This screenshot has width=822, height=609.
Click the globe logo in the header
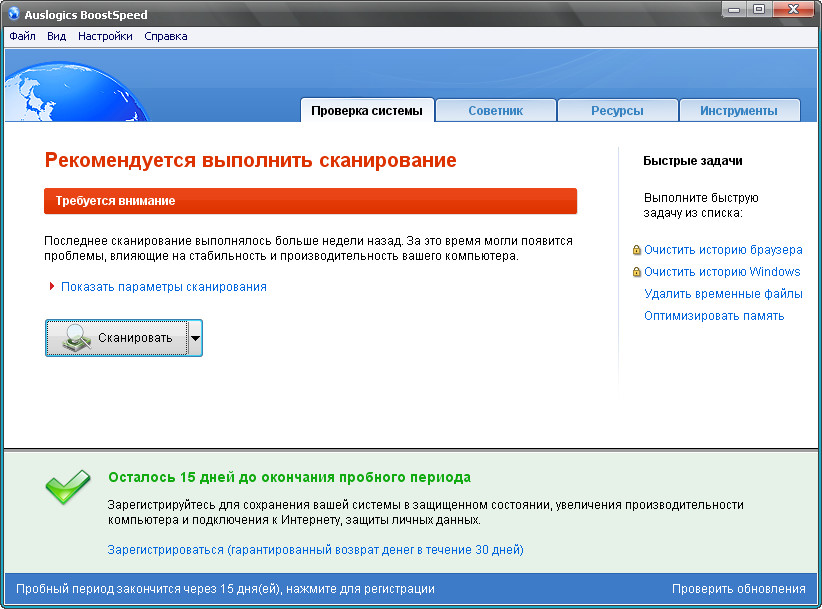[76, 92]
